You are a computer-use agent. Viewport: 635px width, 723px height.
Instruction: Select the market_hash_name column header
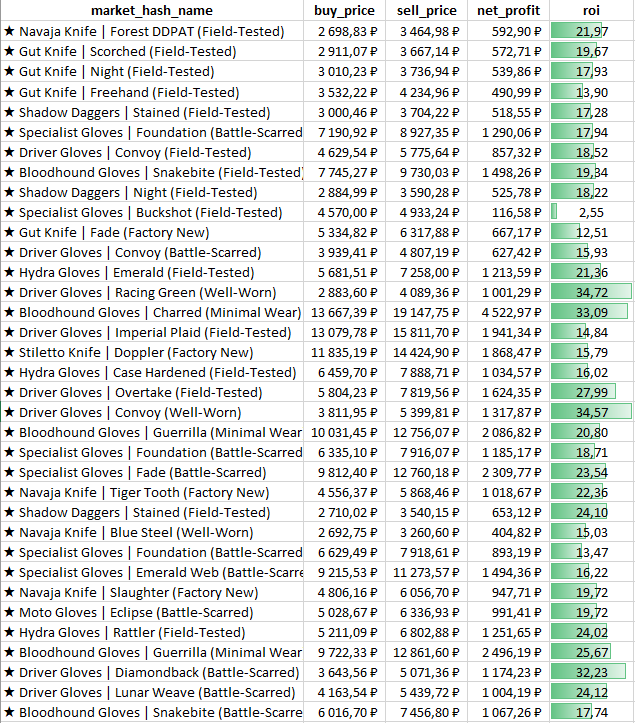point(152,11)
